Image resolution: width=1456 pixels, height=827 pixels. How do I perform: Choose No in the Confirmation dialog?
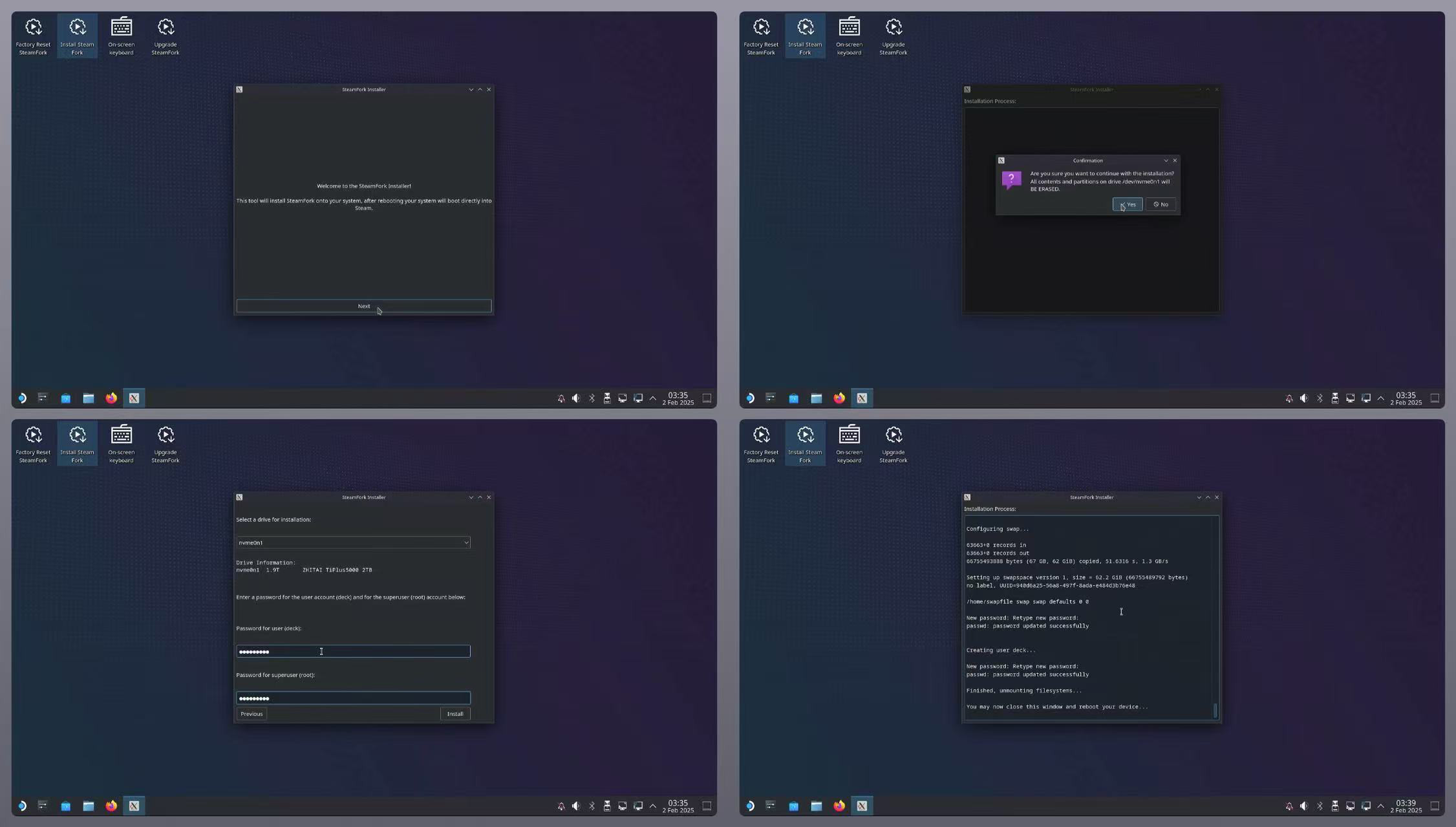[1161, 204]
